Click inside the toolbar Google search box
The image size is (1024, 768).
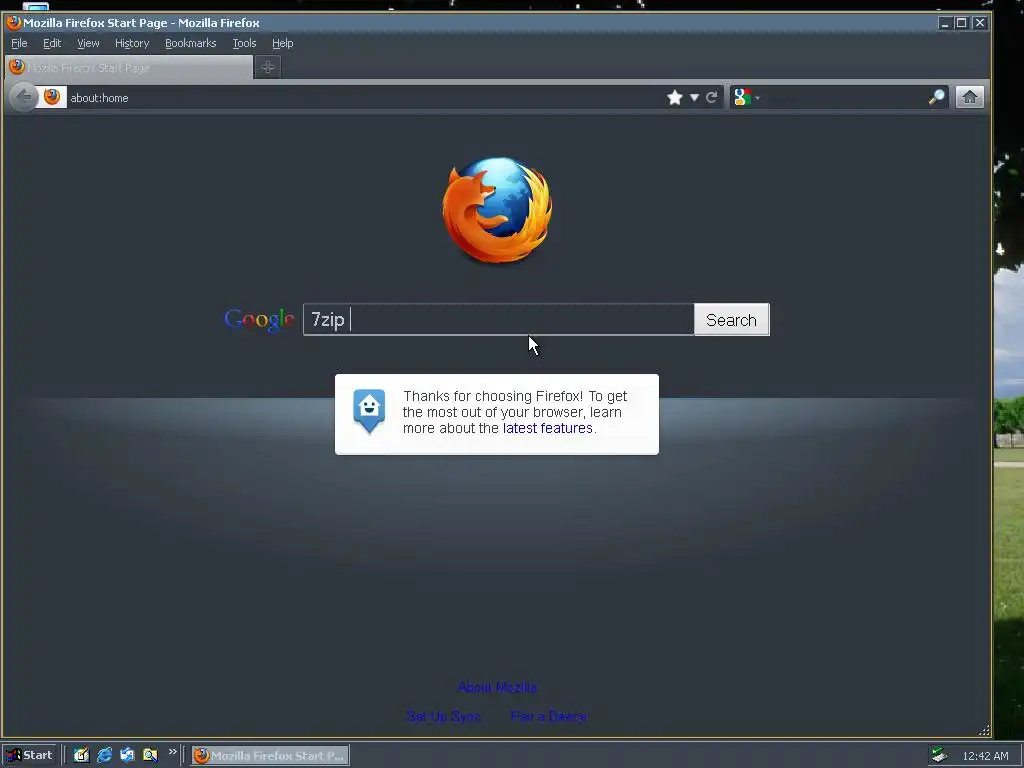[x=842, y=97]
